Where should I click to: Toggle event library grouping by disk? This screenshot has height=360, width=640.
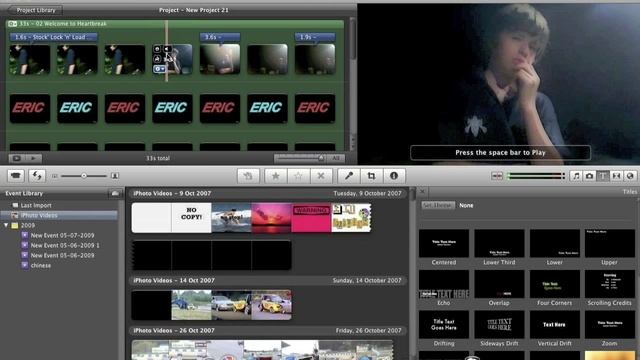tap(115, 193)
